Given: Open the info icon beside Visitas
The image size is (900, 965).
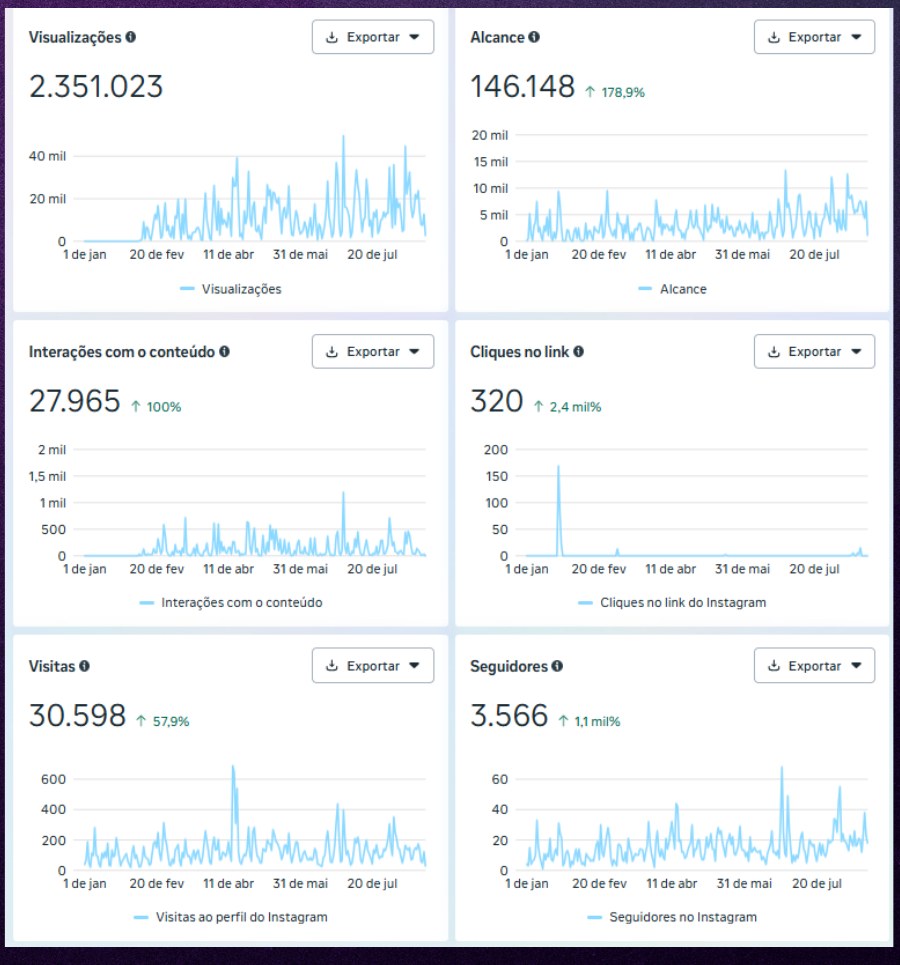Looking at the screenshot, I should tap(84, 666).
